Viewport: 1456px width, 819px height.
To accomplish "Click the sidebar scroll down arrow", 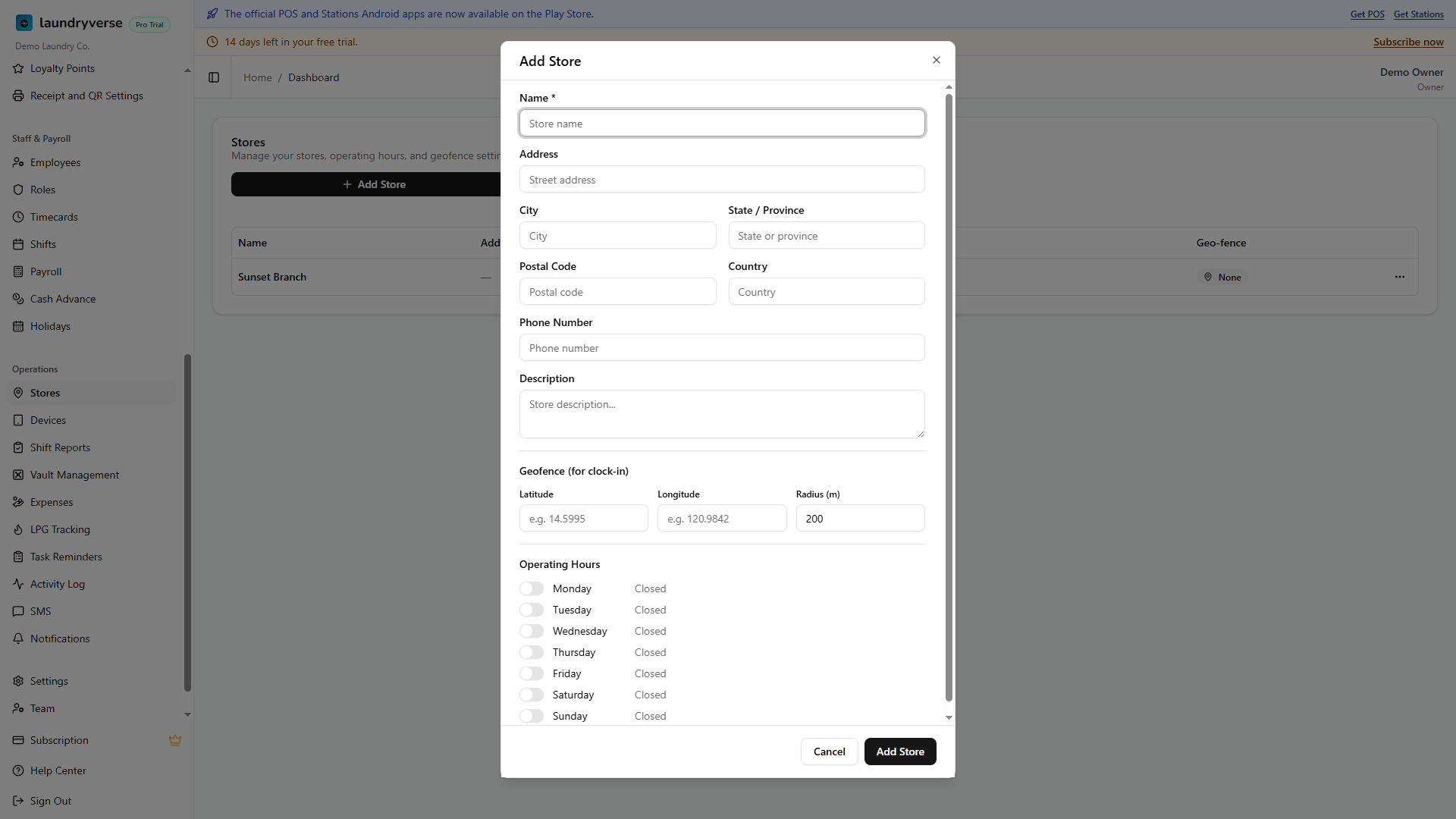I will coord(187,714).
